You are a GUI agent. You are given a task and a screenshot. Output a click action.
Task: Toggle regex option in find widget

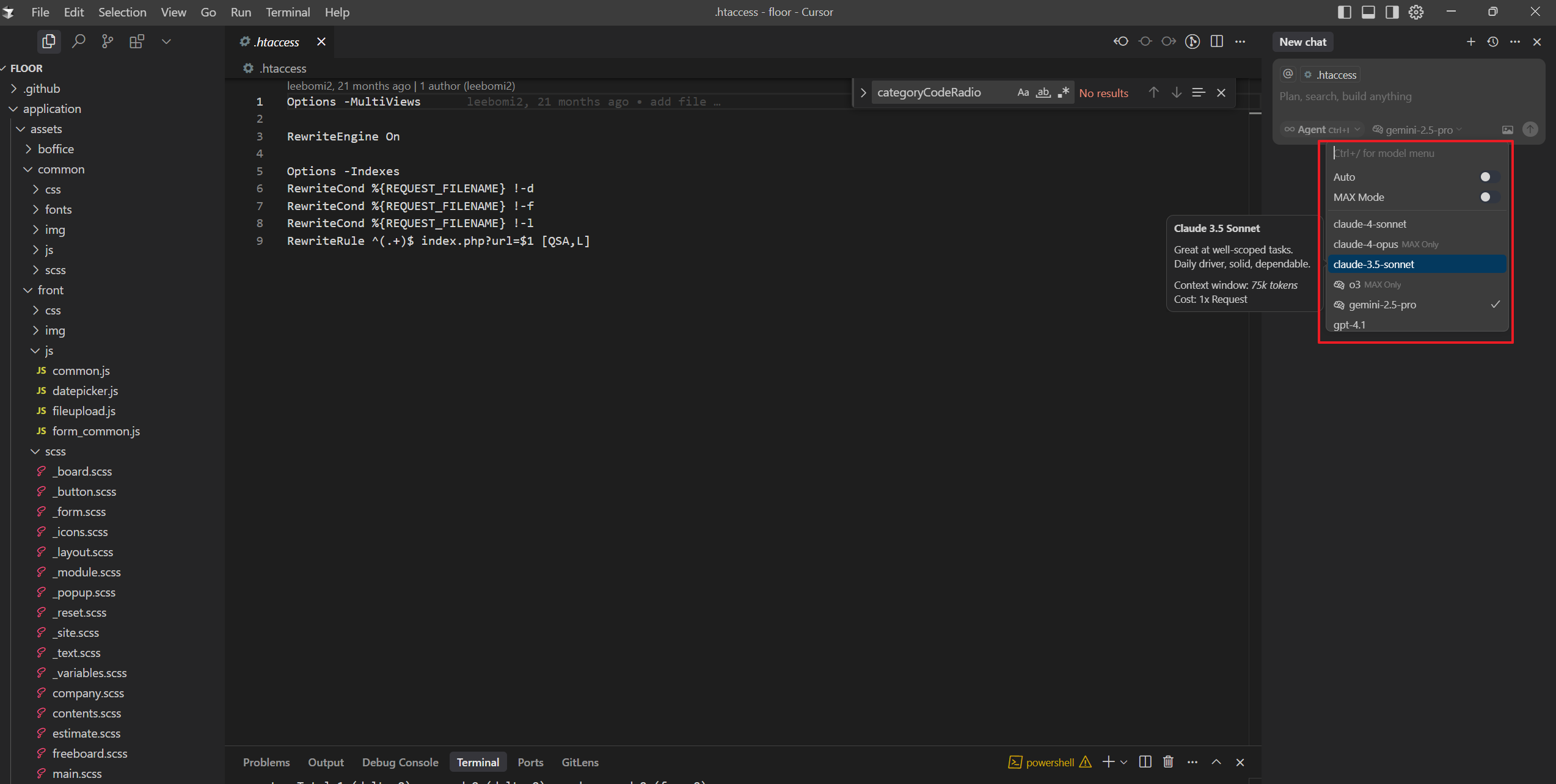point(1064,92)
